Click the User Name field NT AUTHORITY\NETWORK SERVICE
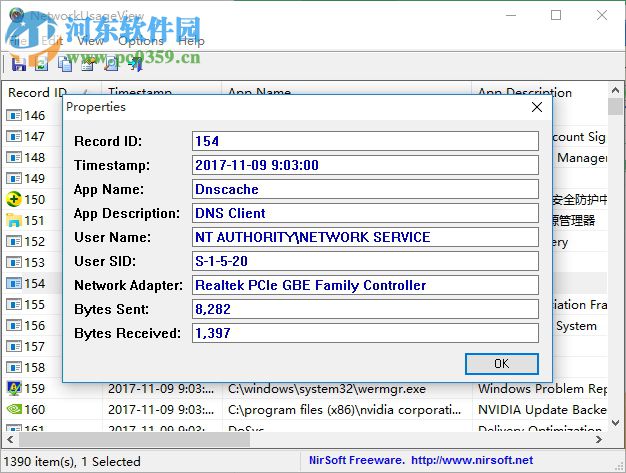The width and height of the screenshot is (626, 473). [365, 237]
